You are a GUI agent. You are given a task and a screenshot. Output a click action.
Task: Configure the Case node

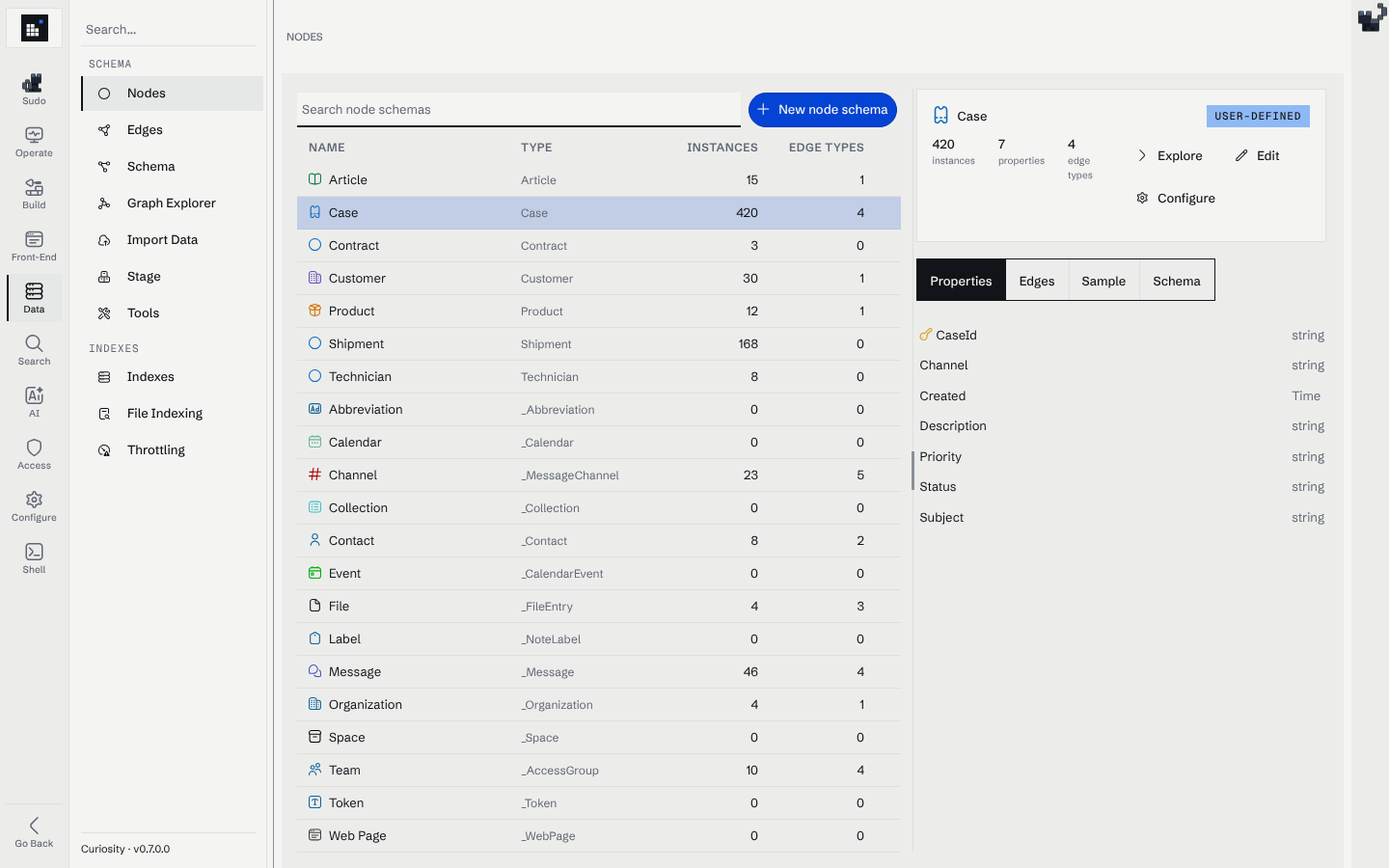pyautogui.click(x=1175, y=199)
